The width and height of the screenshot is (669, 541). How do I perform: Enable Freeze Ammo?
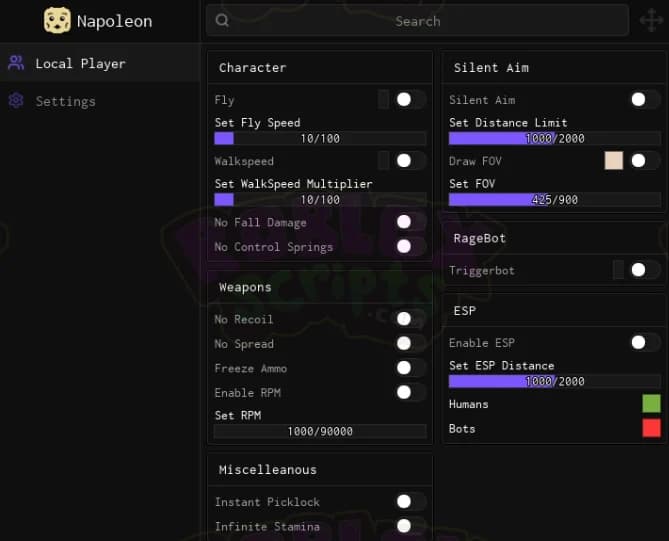tap(410, 368)
